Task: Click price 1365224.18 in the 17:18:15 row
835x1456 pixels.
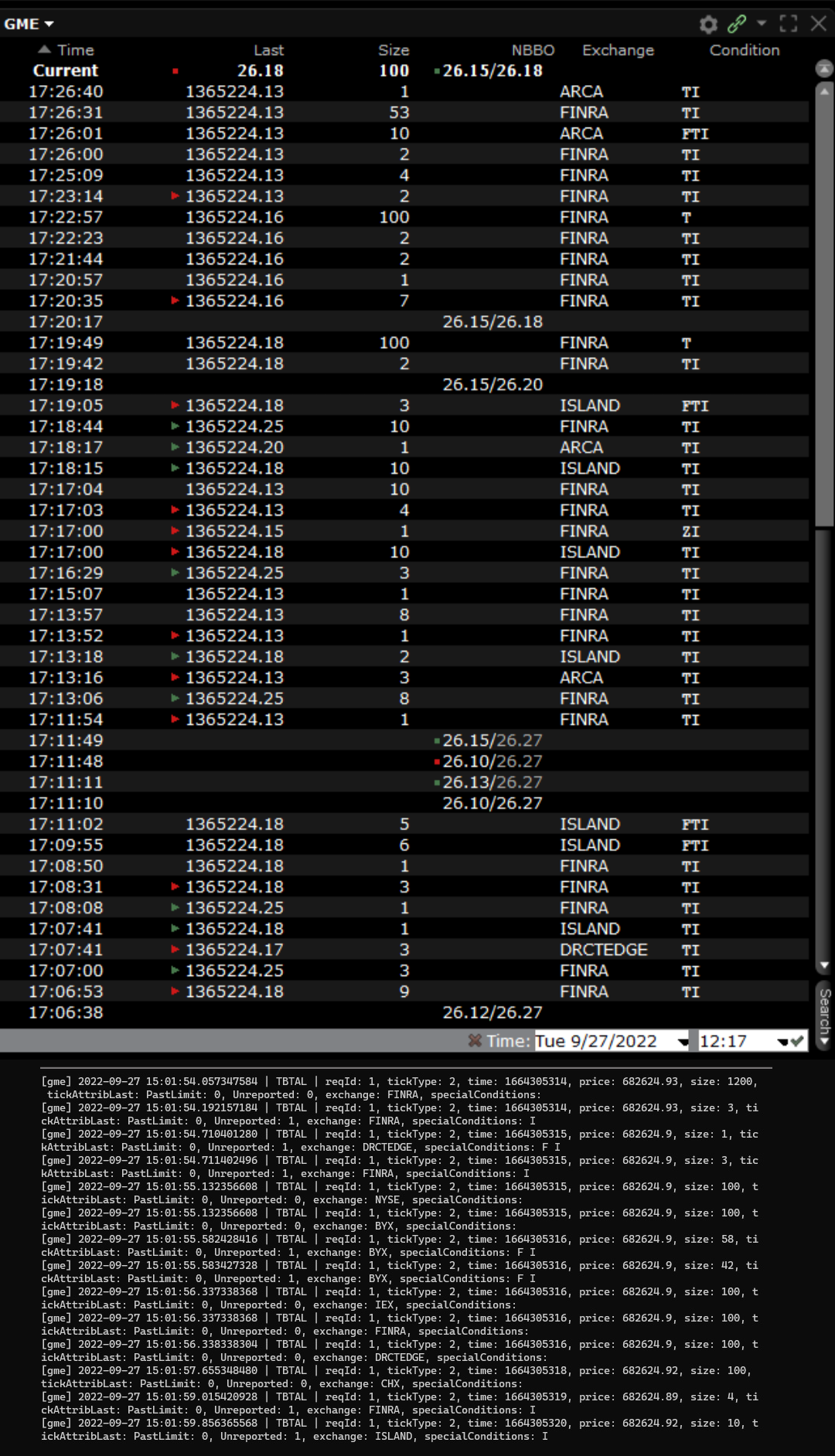Action: (234, 468)
